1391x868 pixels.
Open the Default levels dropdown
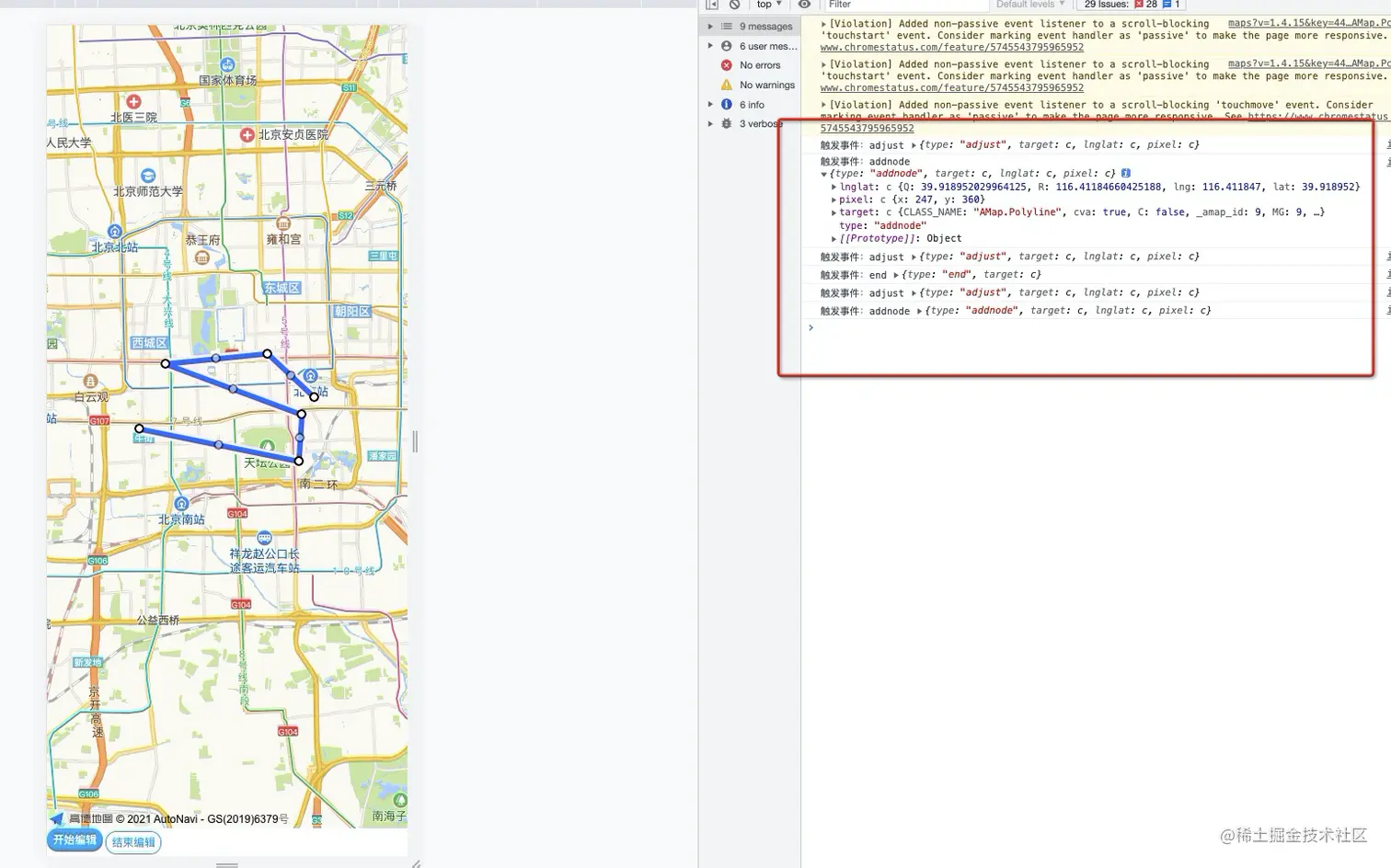coord(1030,5)
